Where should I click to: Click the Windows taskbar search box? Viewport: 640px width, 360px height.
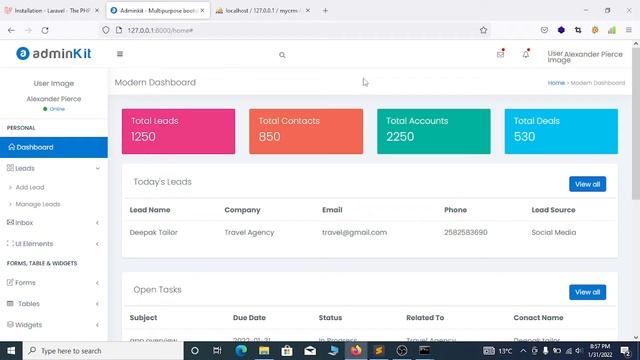pos(103,351)
